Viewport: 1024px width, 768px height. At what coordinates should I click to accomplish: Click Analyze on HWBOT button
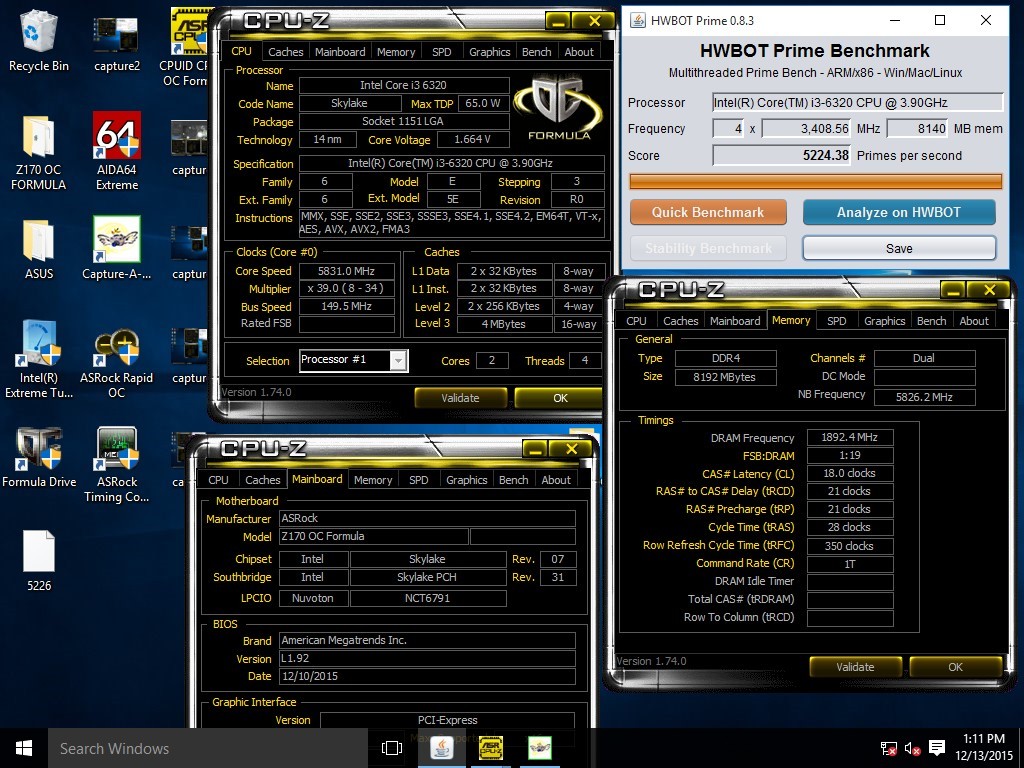coord(899,212)
